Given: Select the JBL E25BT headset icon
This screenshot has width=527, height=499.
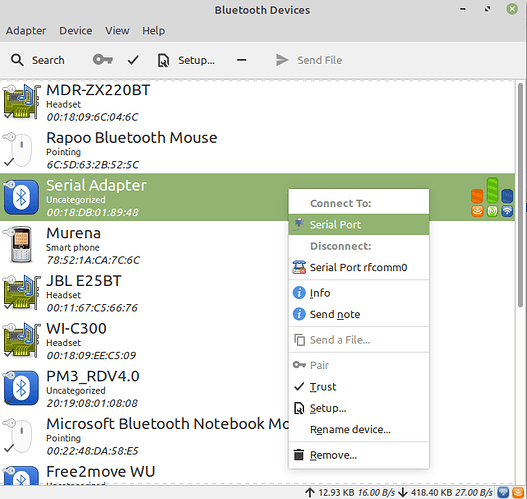Looking at the screenshot, I should tap(22, 293).
